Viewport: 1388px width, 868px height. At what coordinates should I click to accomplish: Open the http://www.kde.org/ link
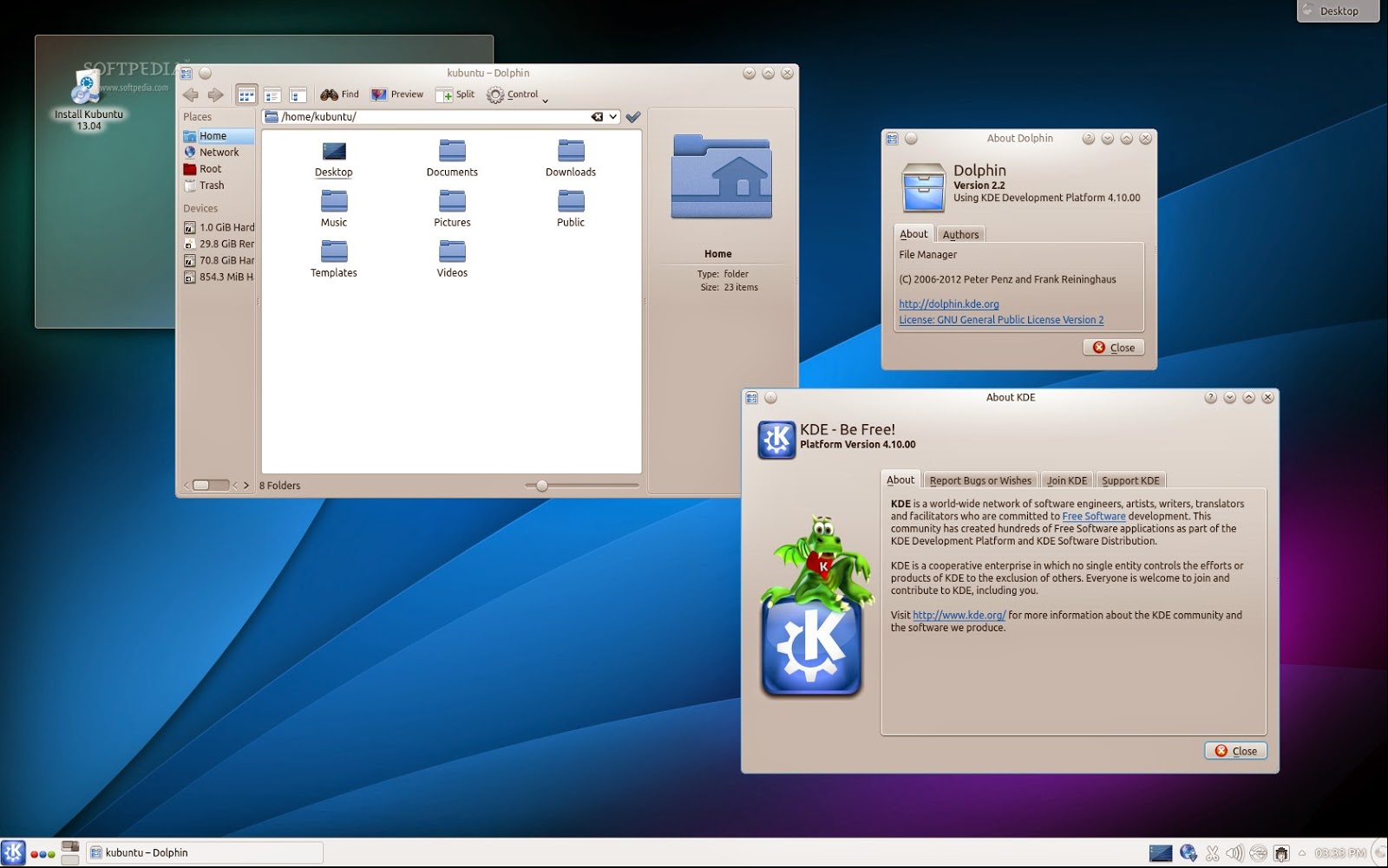click(x=959, y=616)
